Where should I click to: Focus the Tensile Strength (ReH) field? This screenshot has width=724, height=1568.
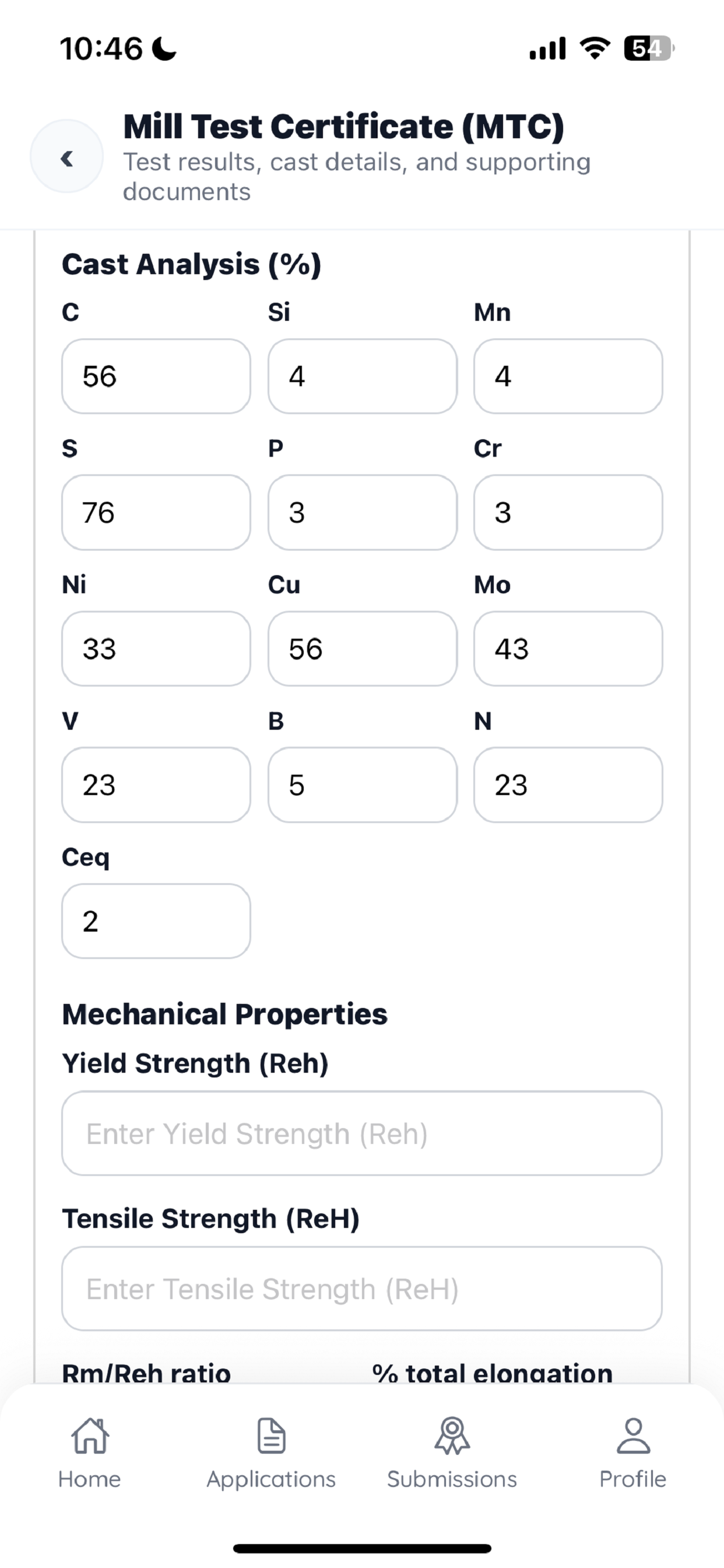click(362, 1289)
